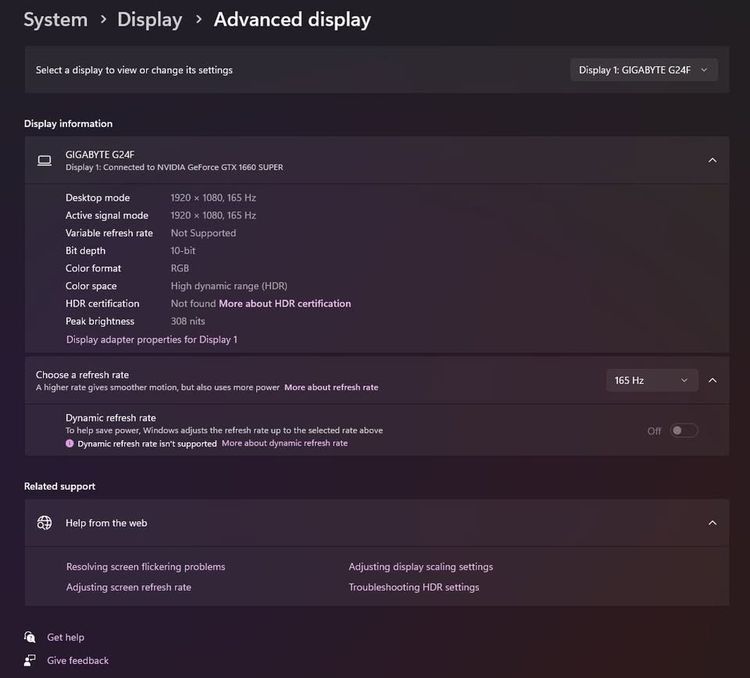This screenshot has height=678, width=750.
Task: Select the Active signal mode value text
Action: pos(213,215)
